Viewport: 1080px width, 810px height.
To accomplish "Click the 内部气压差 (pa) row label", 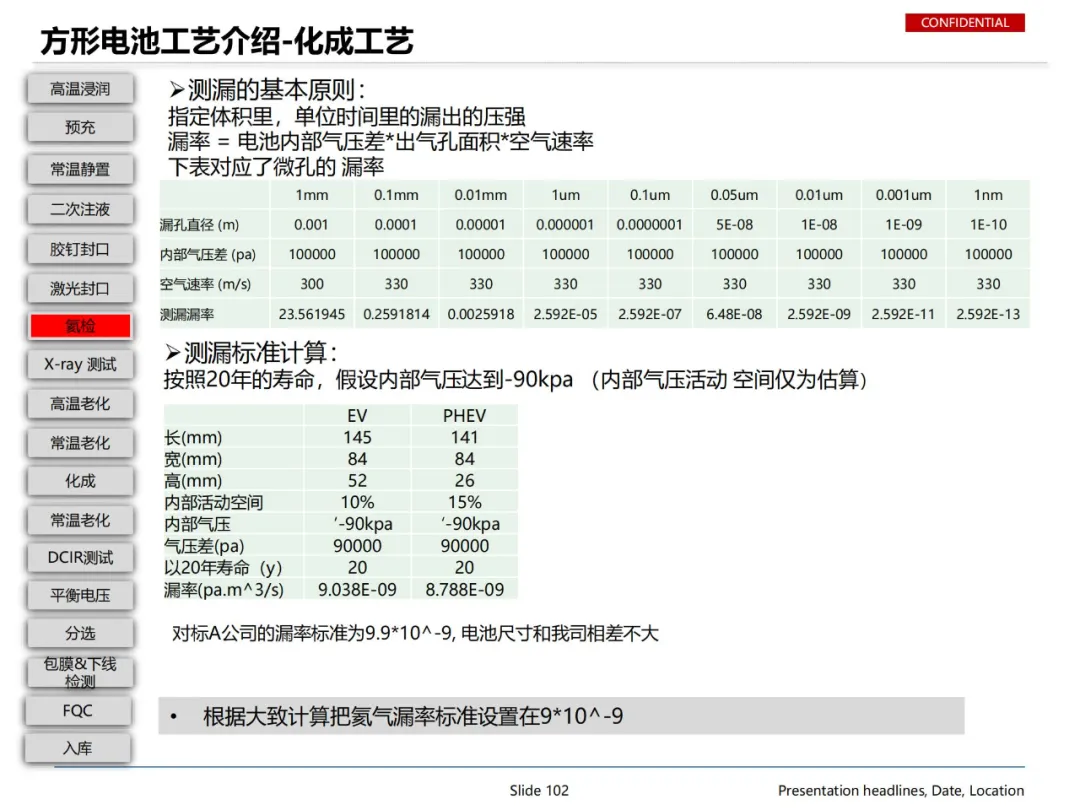I will 208,254.
